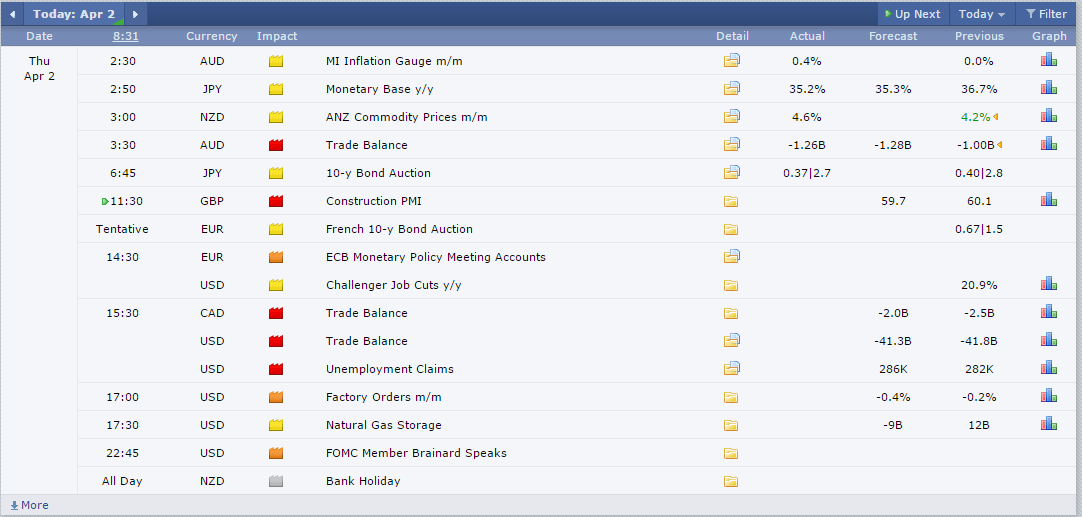Show graph for ANZ Commodity Prices
Screen dimensions: 1082x517
tap(1049, 116)
